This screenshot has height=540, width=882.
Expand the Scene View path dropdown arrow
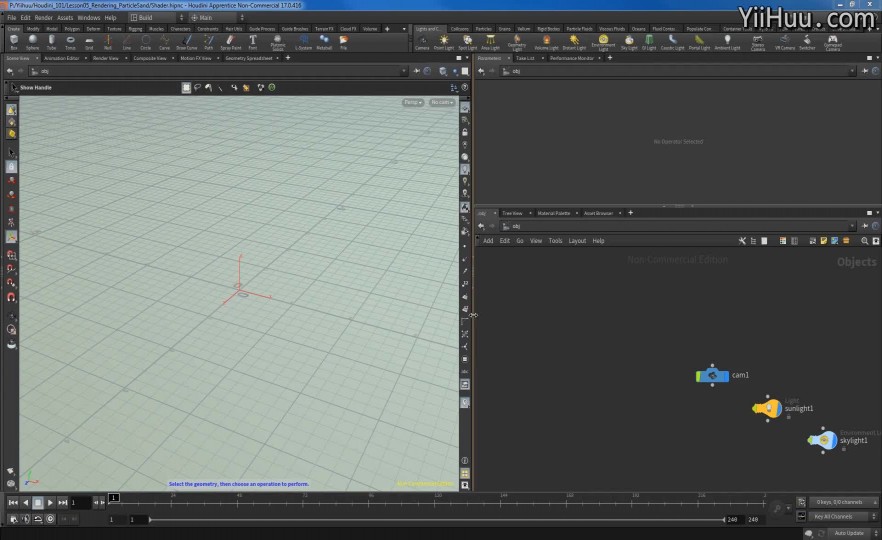(x=403, y=71)
